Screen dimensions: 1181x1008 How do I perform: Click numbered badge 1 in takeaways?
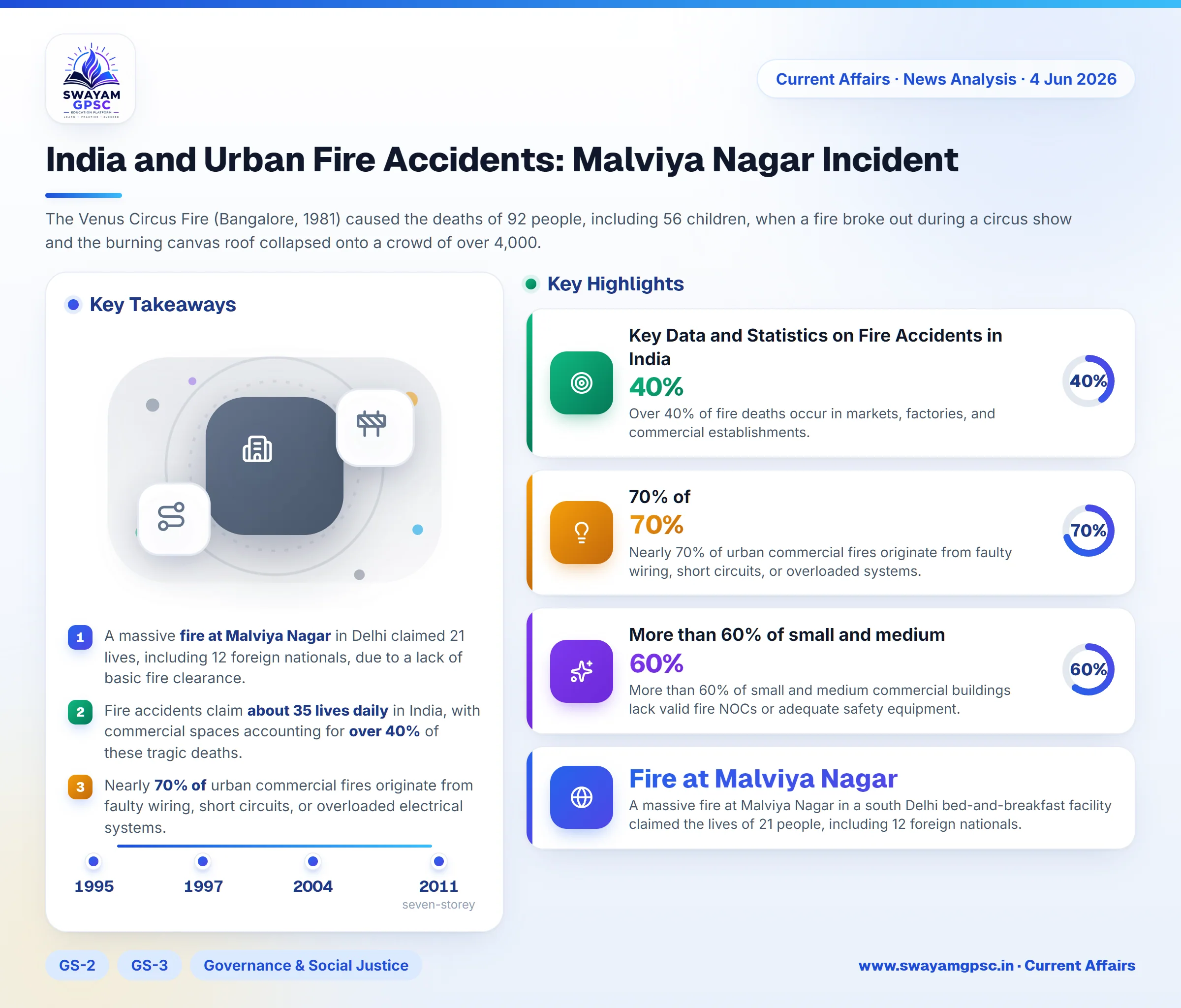[x=80, y=637]
